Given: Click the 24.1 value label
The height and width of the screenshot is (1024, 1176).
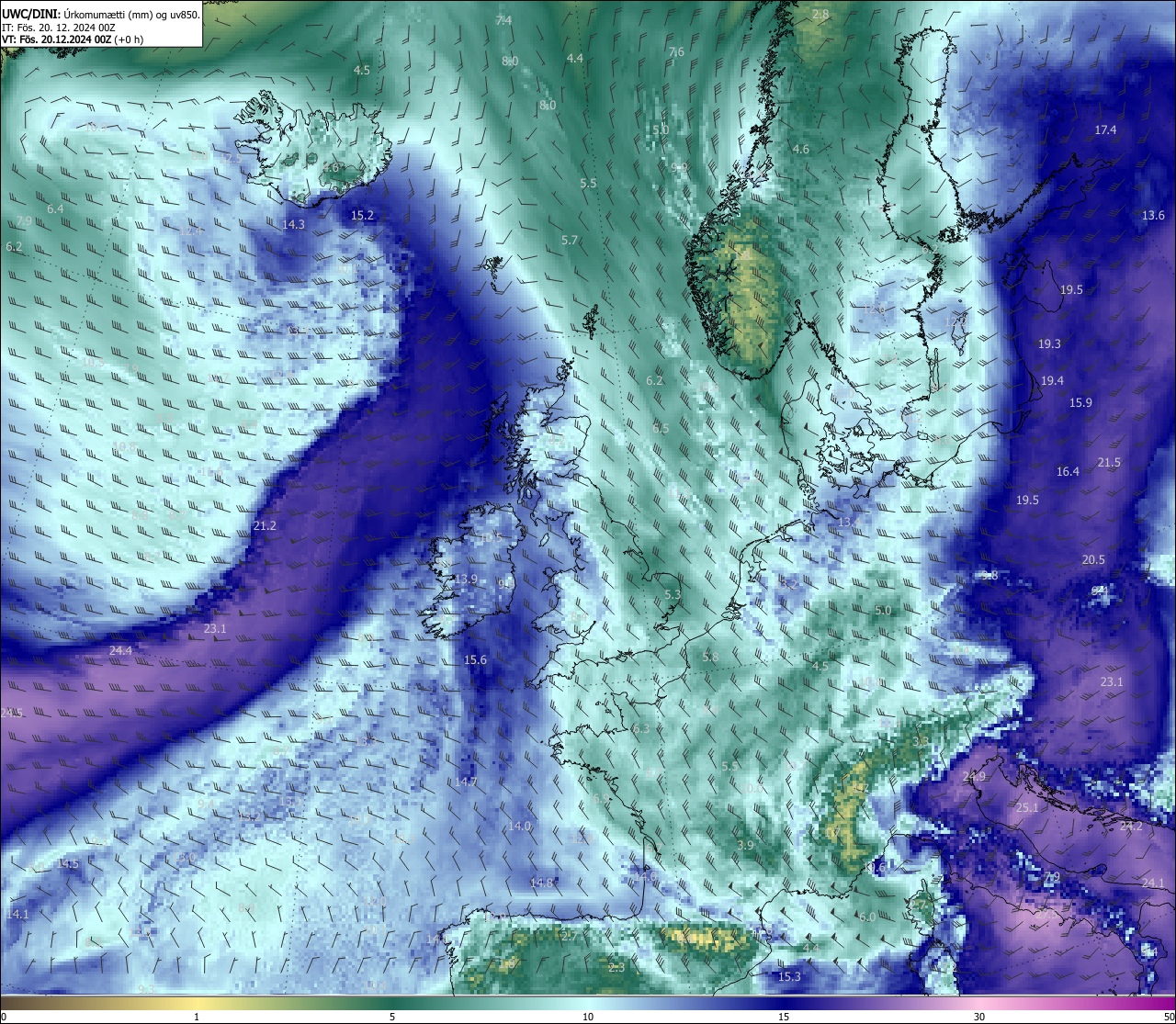Looking at the screenshot, I should (1153, 883).
